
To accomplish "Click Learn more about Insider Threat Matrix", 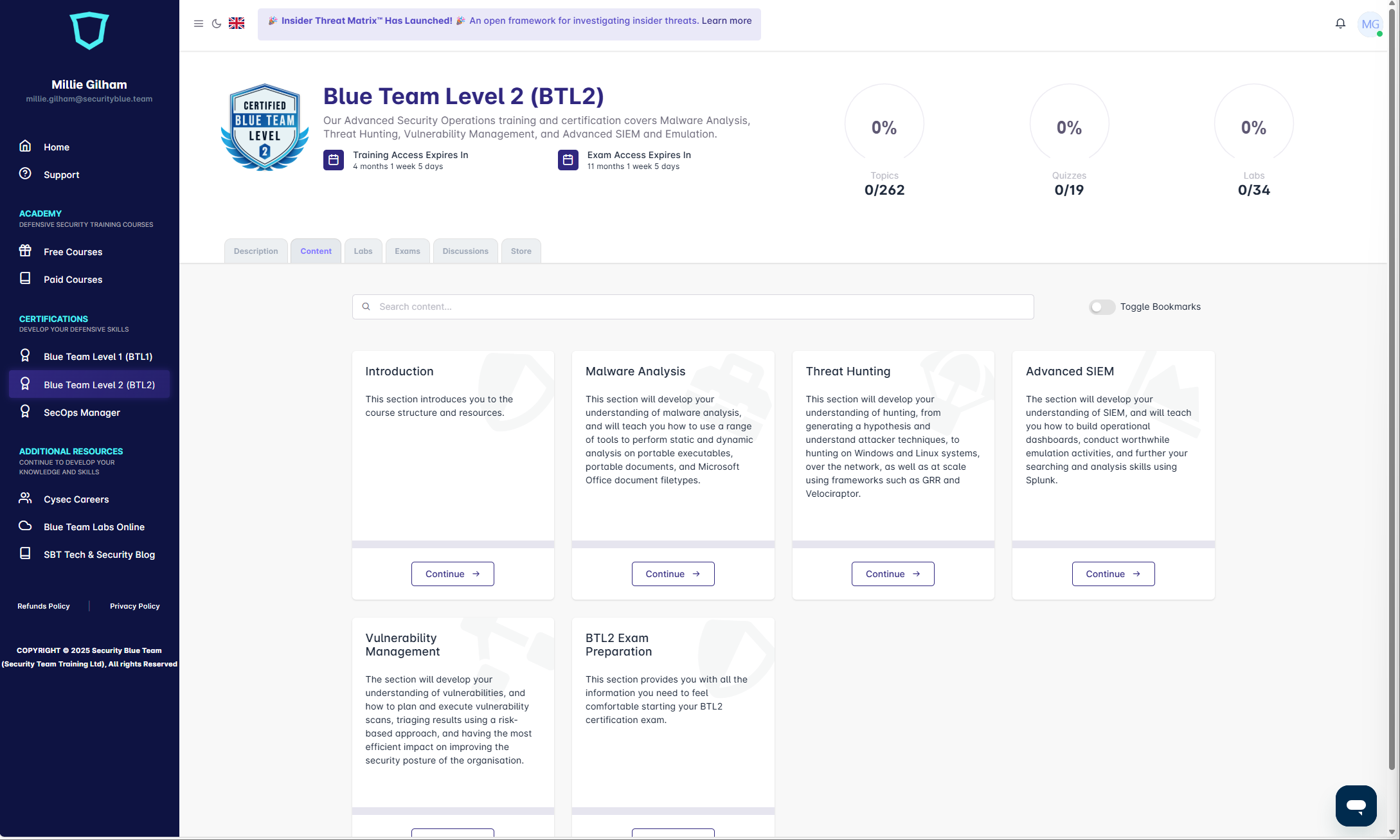I will (726, 21).
